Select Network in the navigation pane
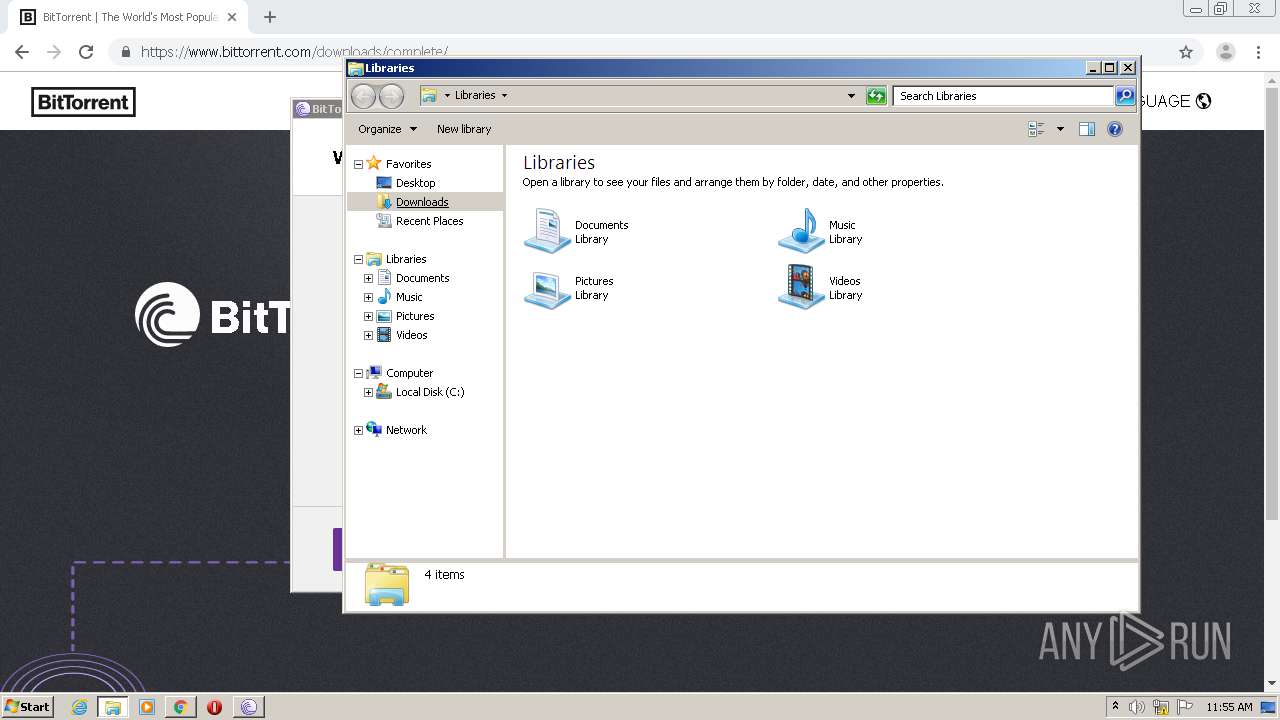Viewport: 1280px width, 720px height. tap(406, 430)
